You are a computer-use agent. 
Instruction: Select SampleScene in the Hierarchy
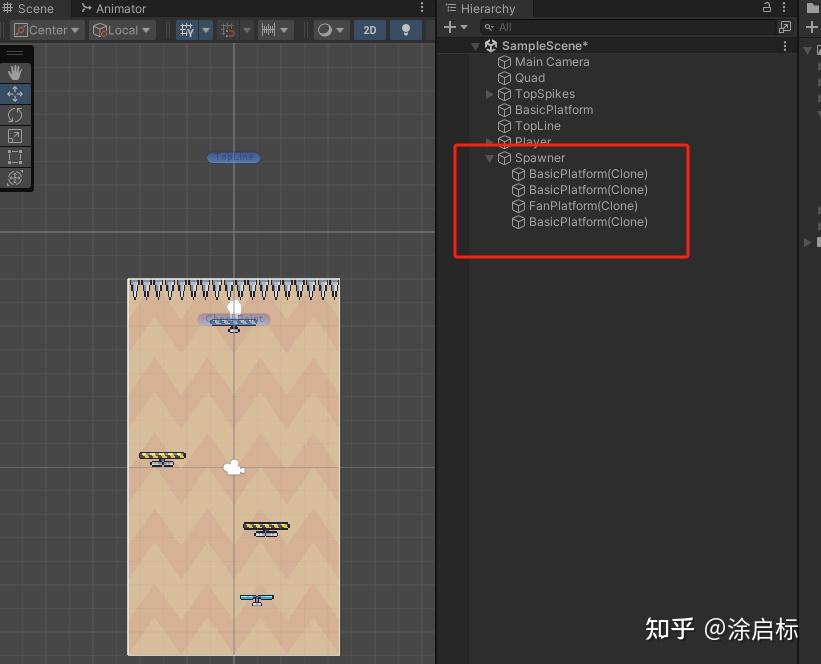click(x=545, y=46)
